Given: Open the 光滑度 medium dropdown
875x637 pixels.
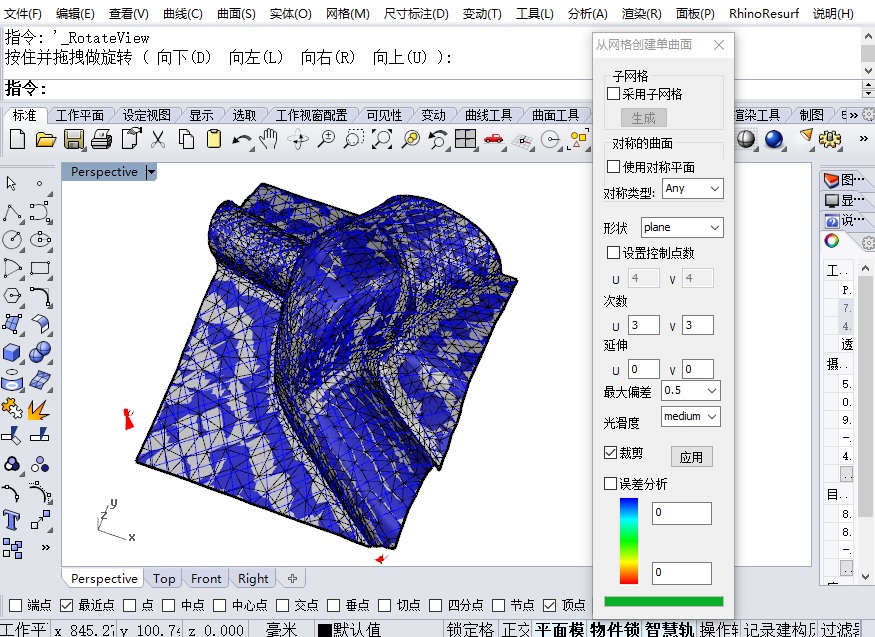Looking at the screenshot, I should (x=690, y=416).
